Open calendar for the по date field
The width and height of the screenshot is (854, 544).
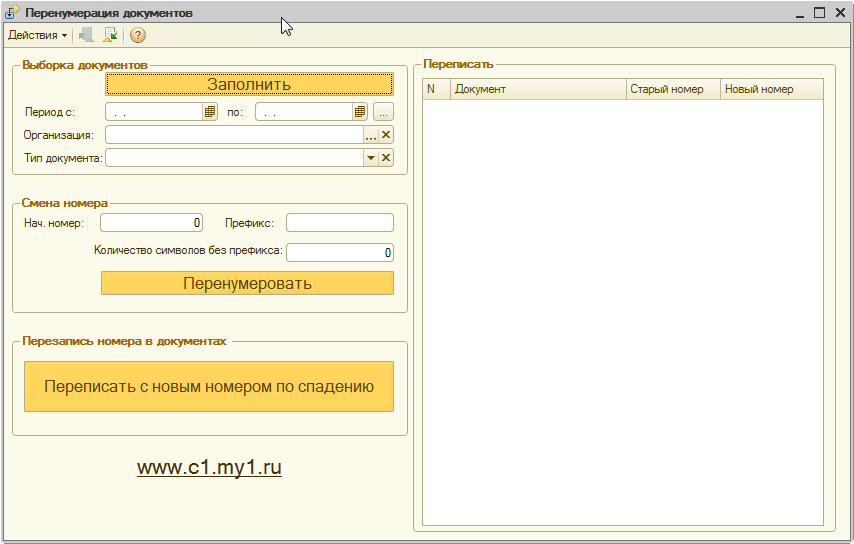359,112
